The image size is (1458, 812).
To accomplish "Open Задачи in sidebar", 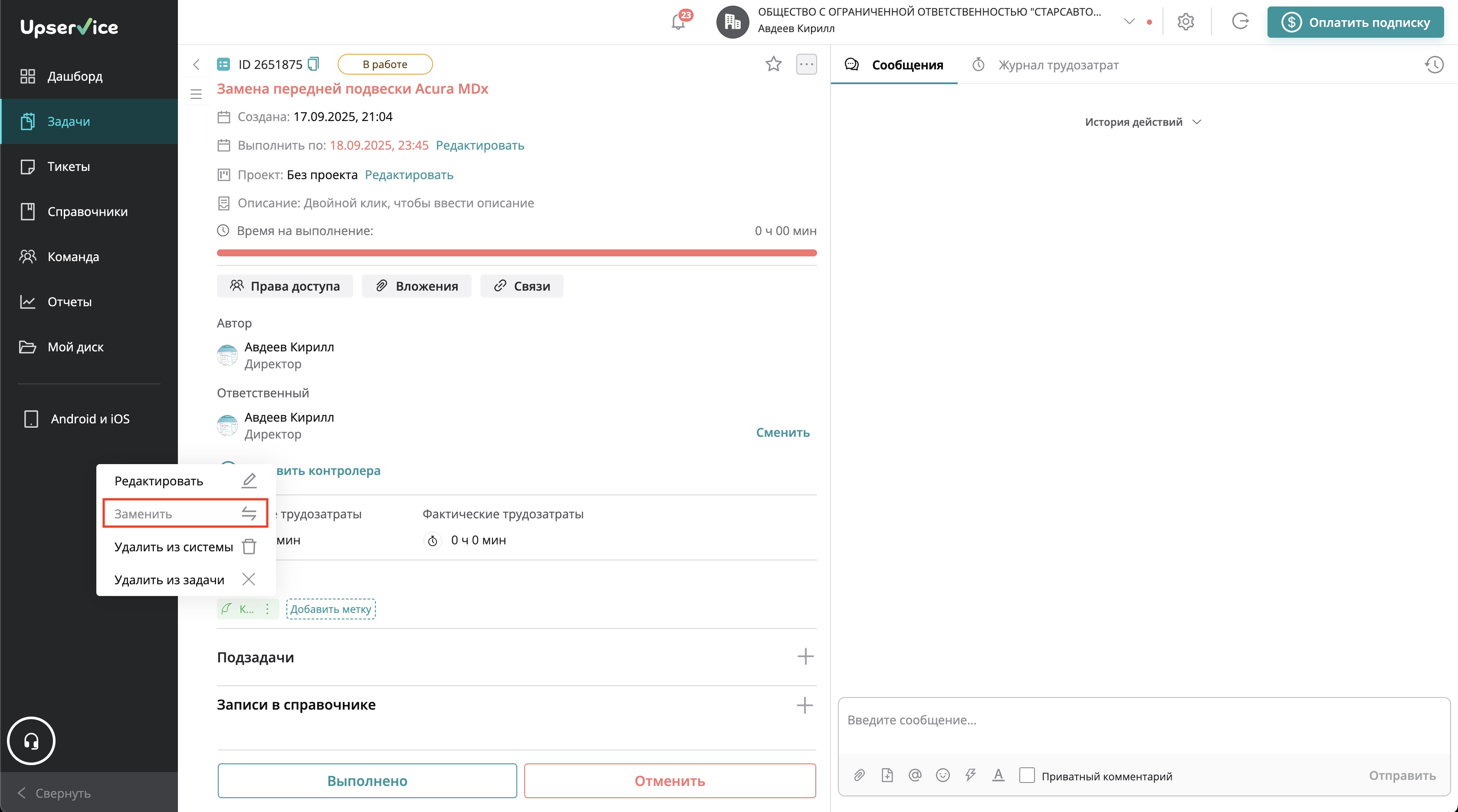I will pos(89,121).
